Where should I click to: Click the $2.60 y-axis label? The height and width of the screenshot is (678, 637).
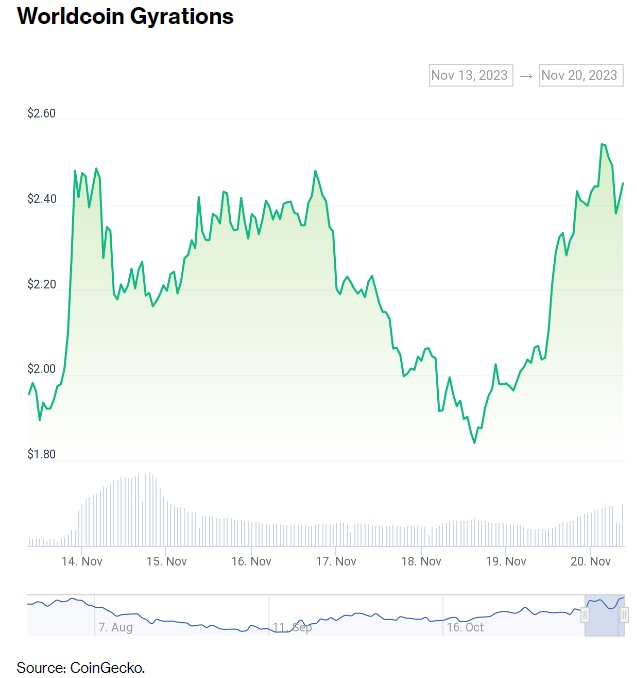tap(42, 114)
